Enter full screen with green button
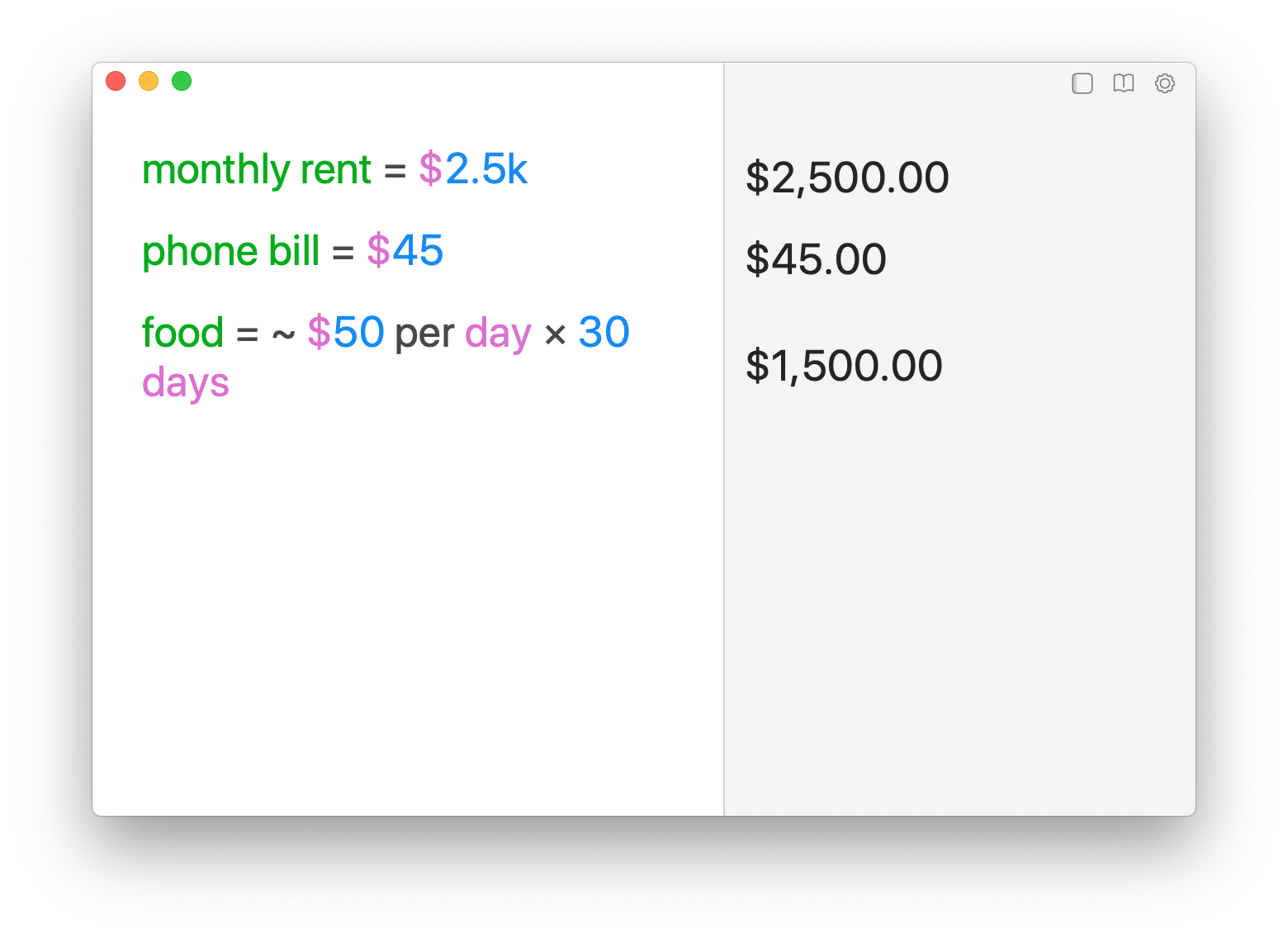This screenshot has width=1288, height=938. point(182,81)
